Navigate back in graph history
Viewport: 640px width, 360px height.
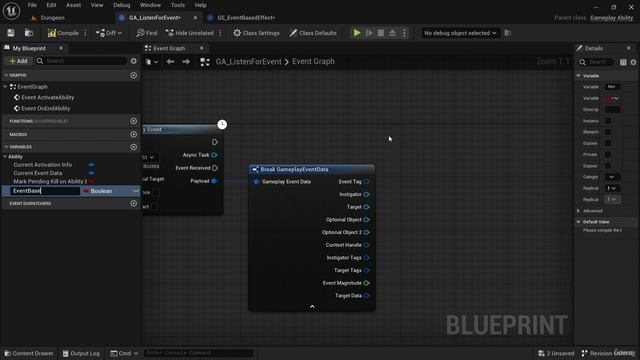(x=170, y=62)
